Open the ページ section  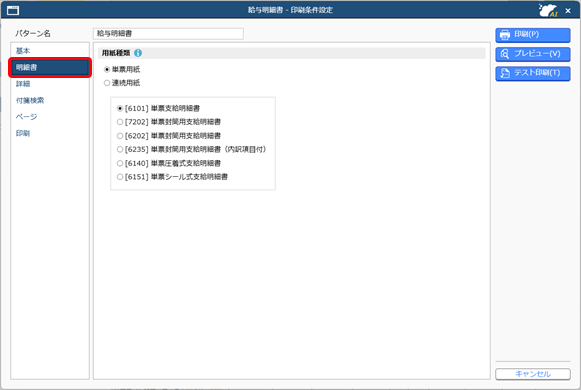click(x=50, y=117)
